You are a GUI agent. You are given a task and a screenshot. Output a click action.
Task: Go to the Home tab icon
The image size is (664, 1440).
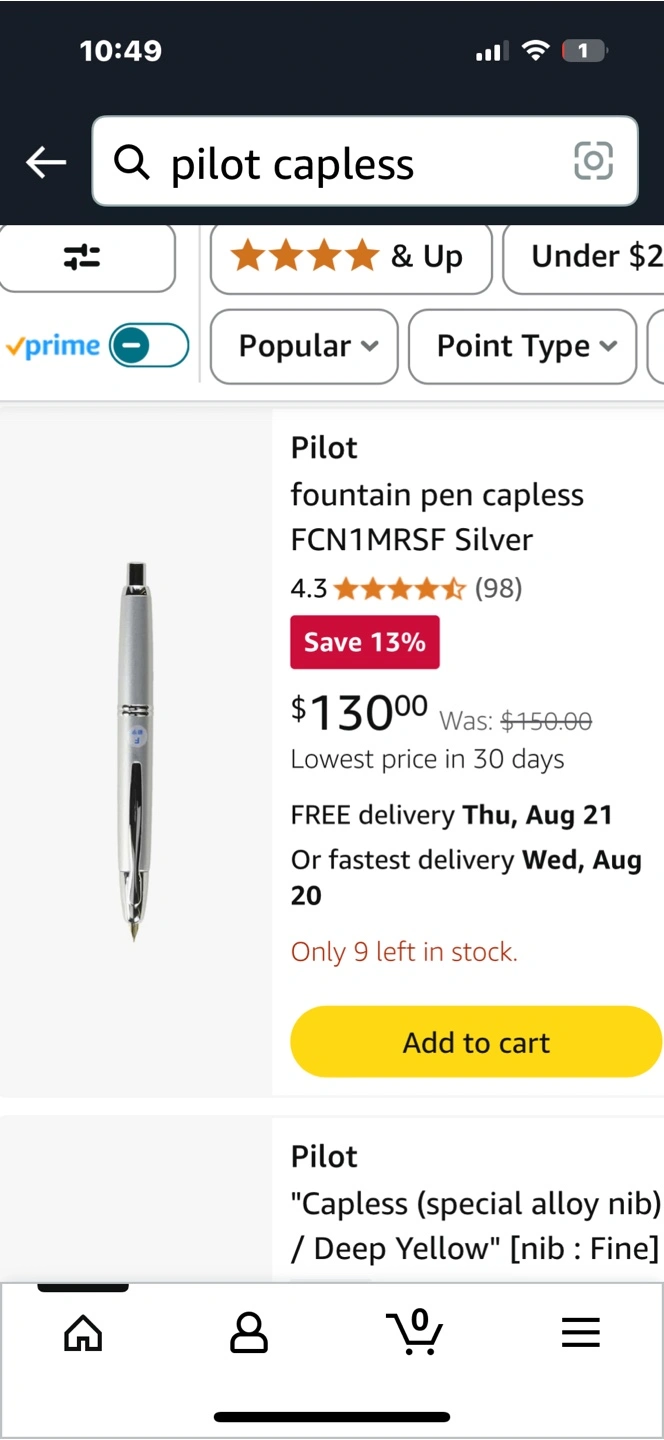83,1333
